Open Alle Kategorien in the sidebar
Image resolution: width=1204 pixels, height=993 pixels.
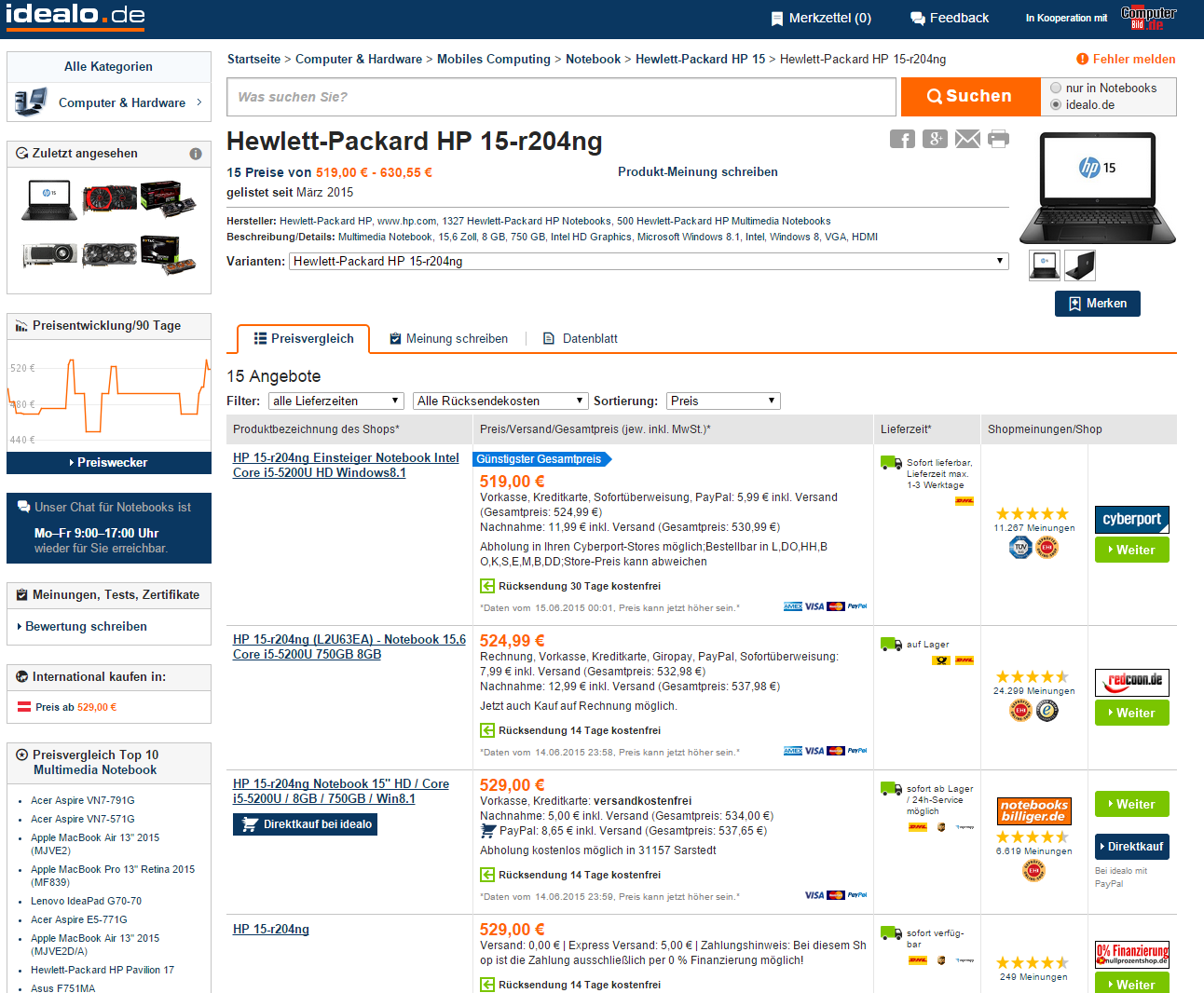(x=109, y=66)
